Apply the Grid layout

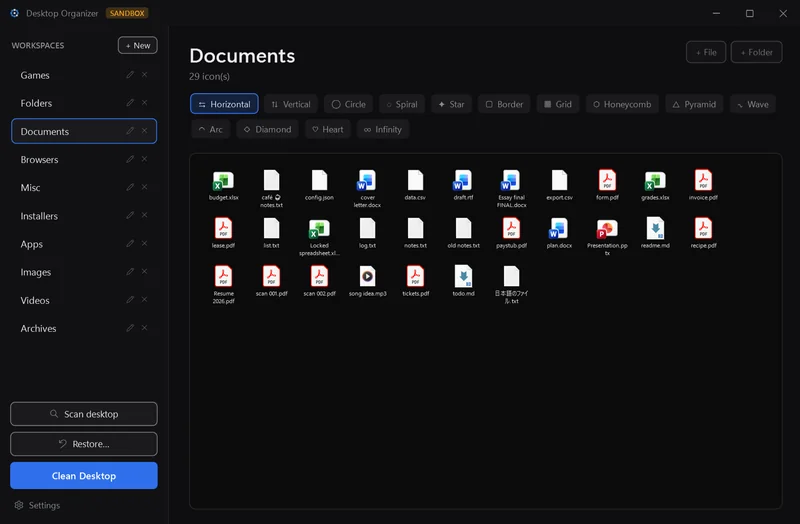pos(558,104)
